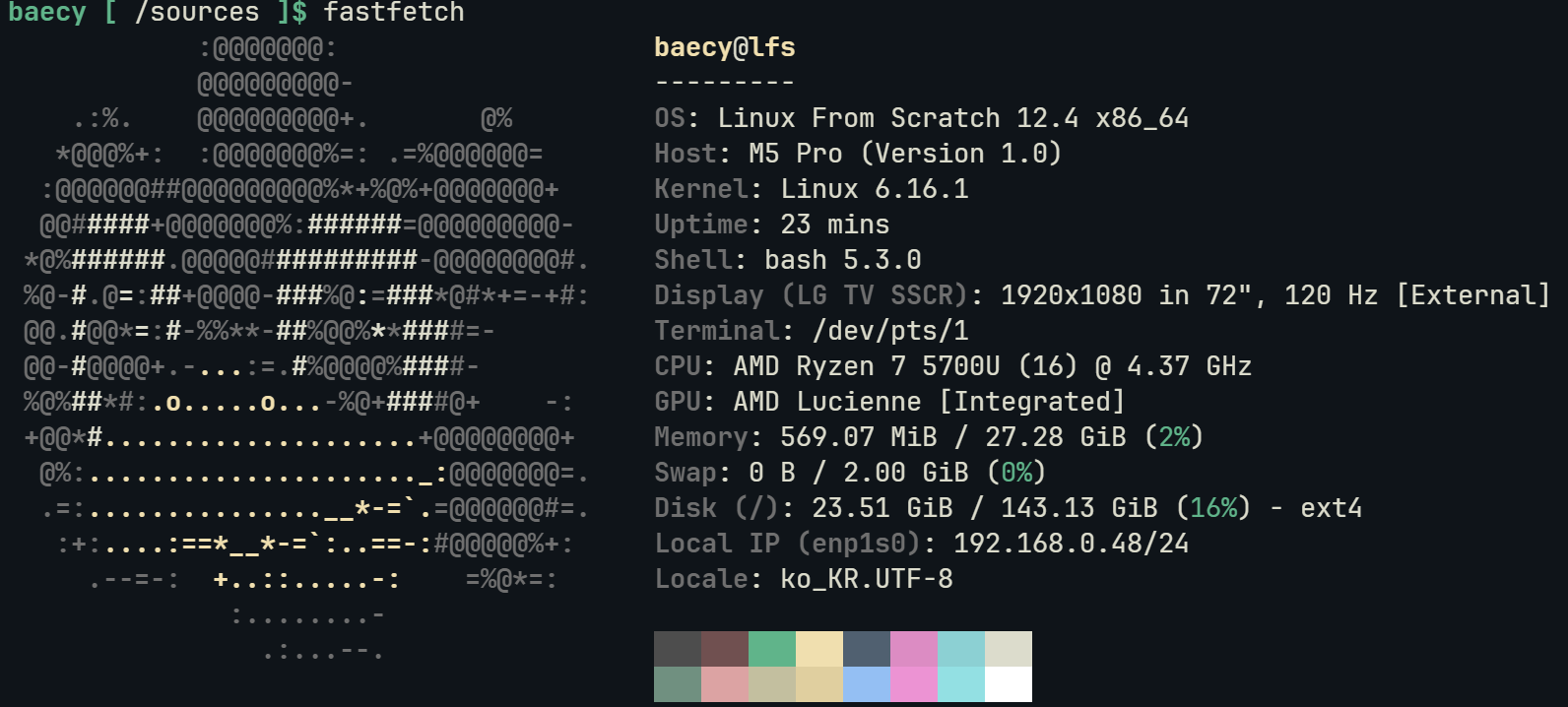Click the green swatch in the top color row

(772, 649)
